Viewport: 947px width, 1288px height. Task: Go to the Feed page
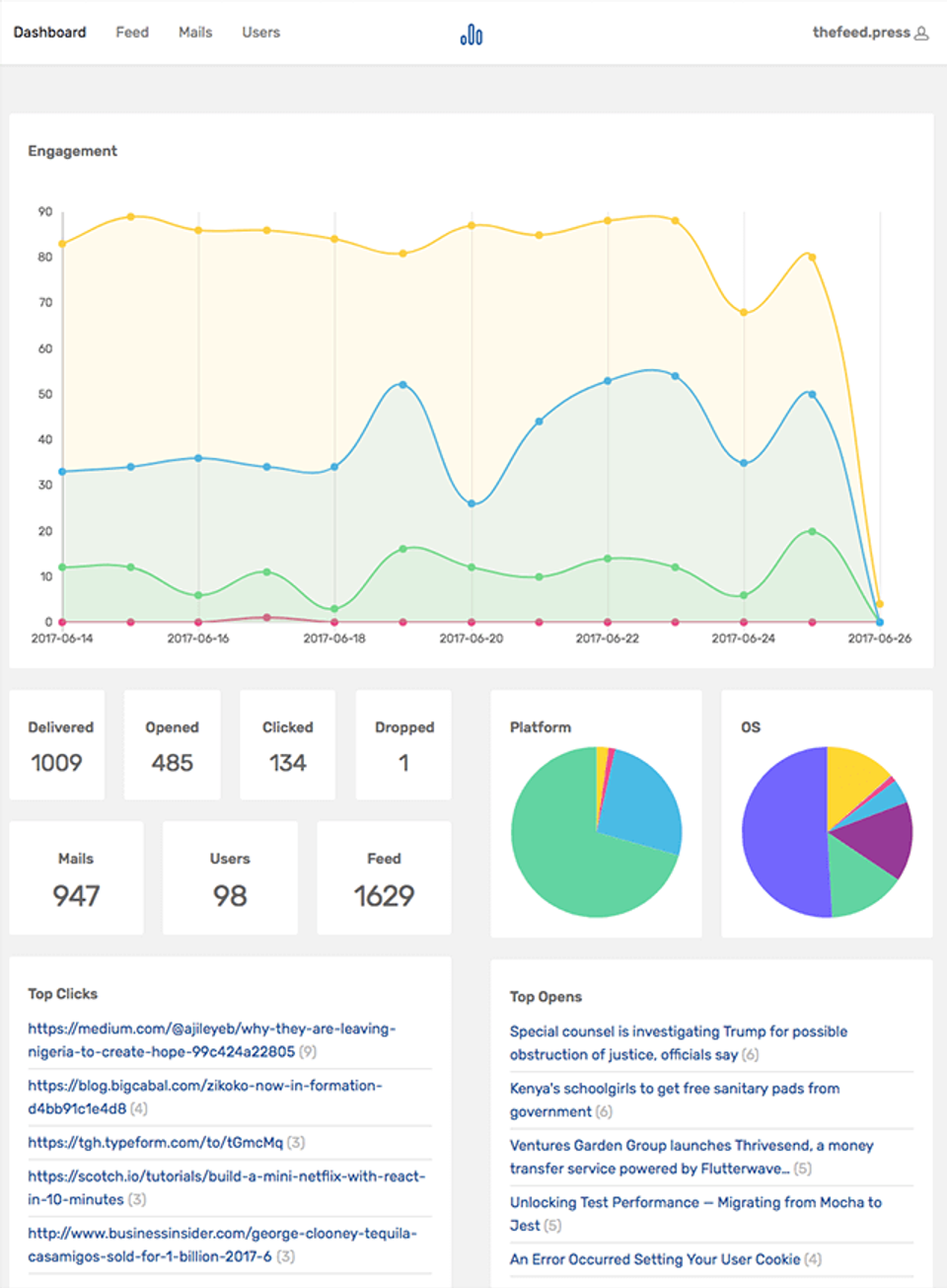(132, 33)
